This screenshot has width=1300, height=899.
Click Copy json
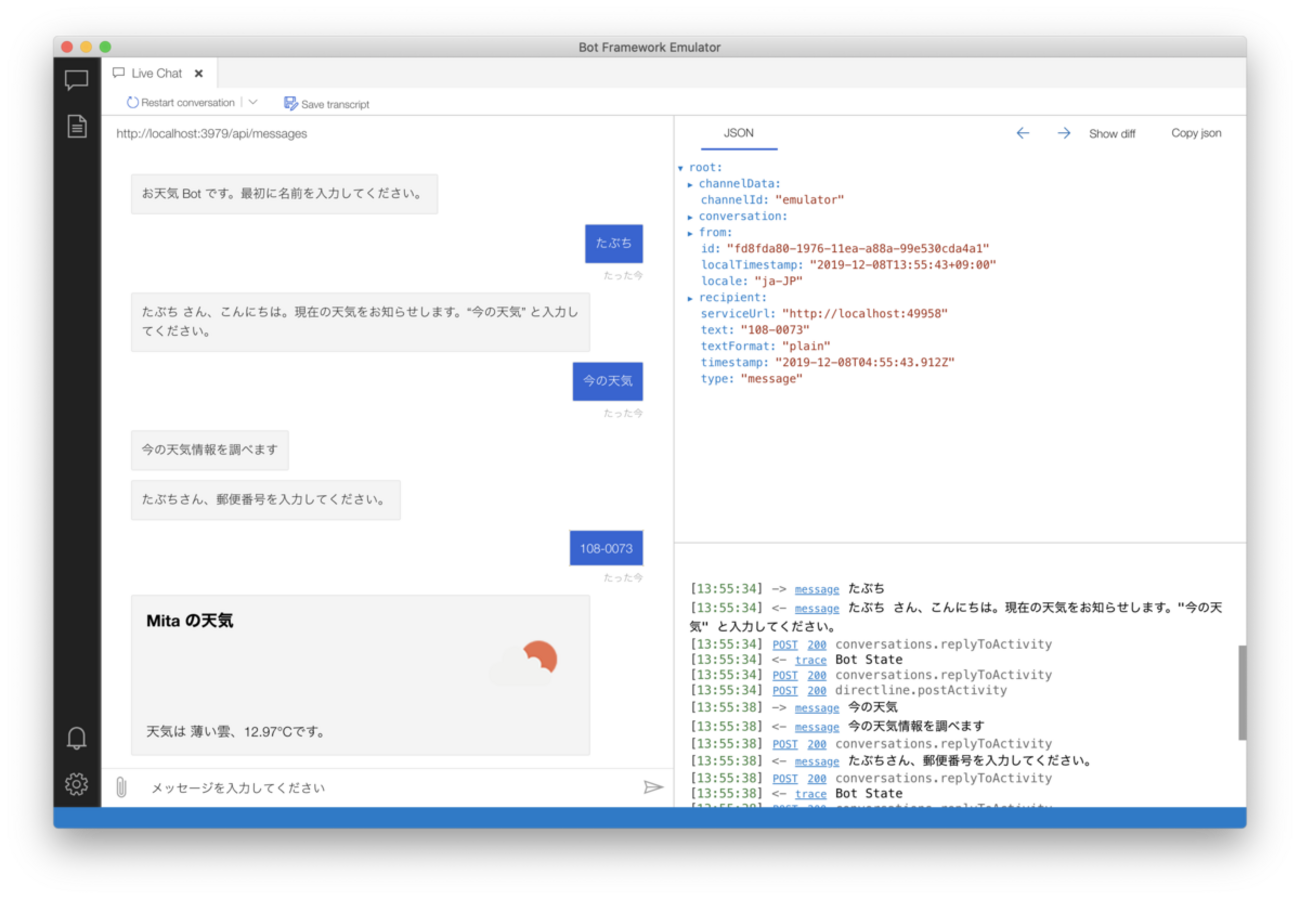coord(1196,132)
